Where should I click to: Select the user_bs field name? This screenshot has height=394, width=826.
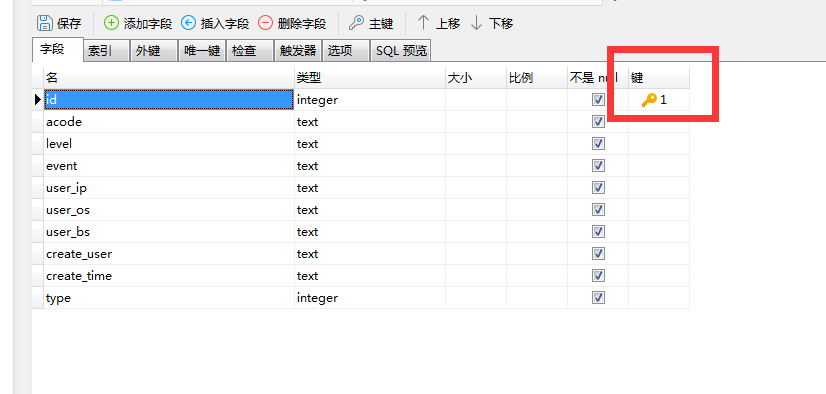coord(169,232)
